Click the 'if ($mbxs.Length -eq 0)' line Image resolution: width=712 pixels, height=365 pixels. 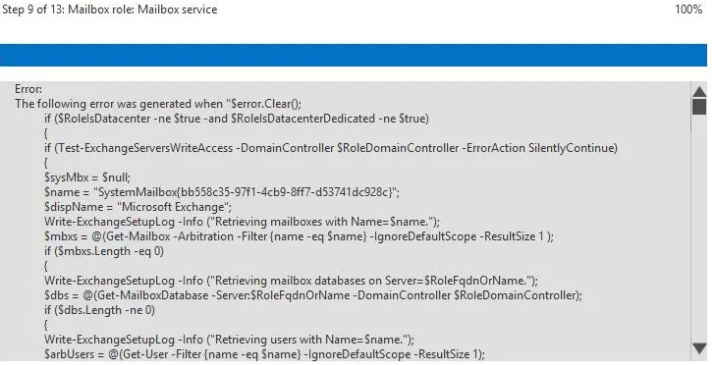pos(104,251)
